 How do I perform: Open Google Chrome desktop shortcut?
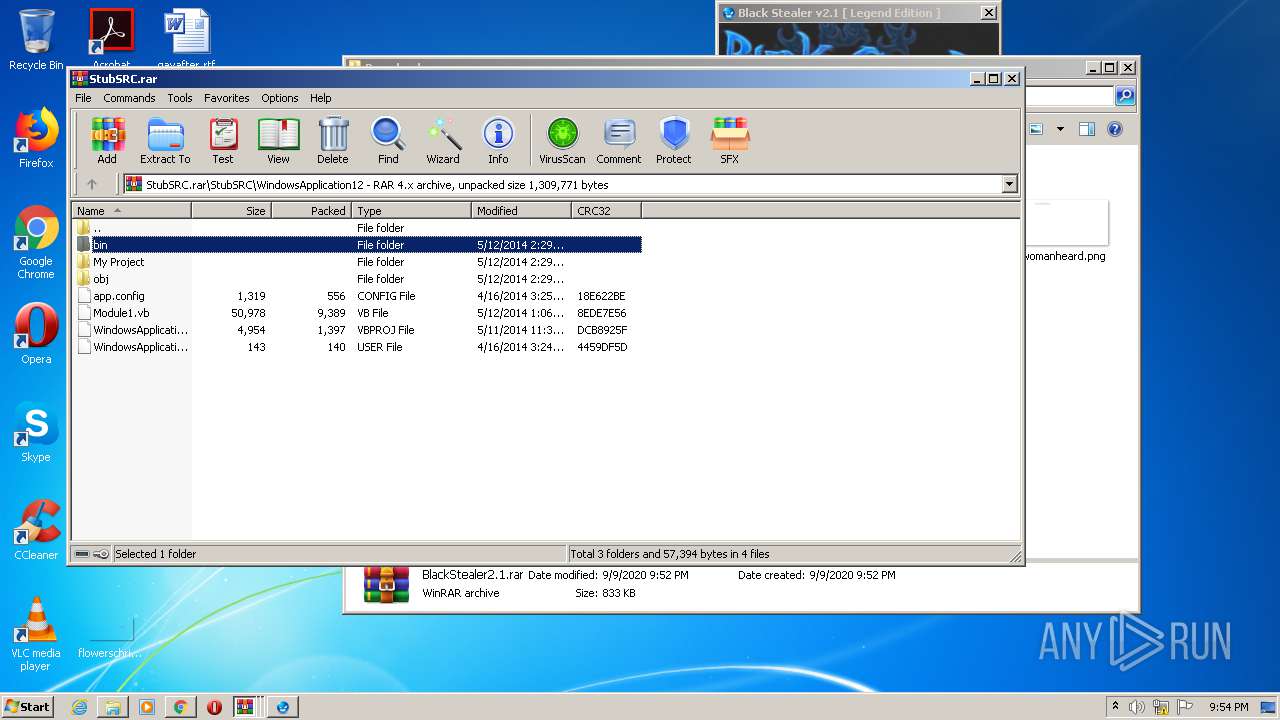click(x=36, y=242)
